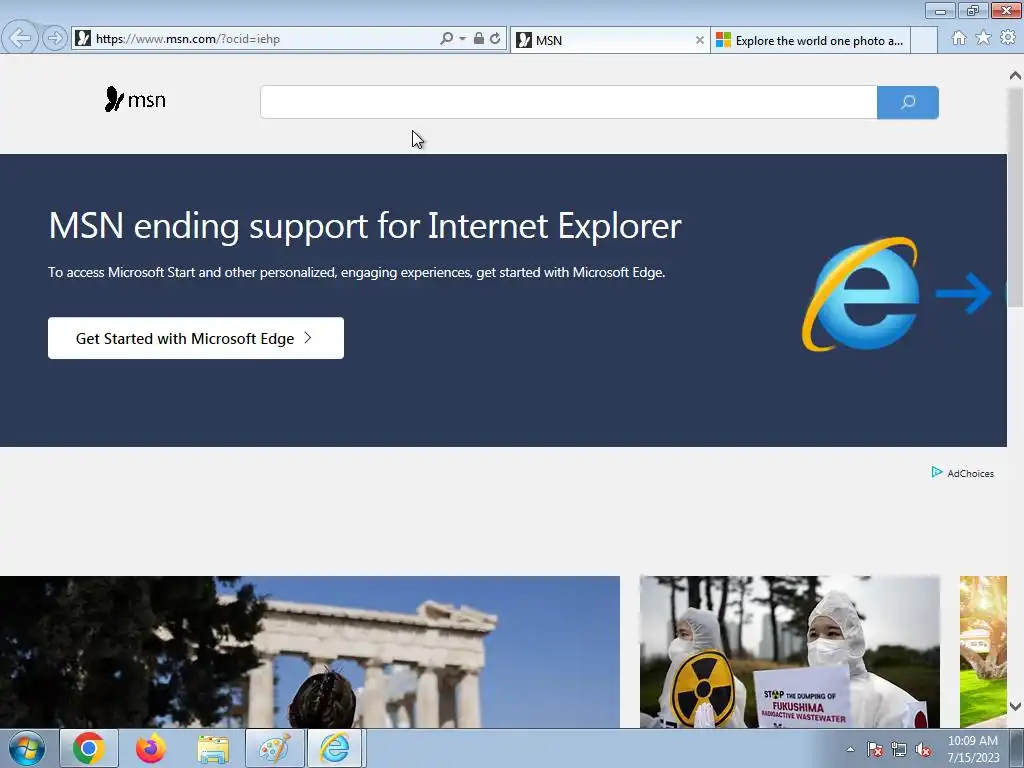Click the blue search magnifier button
The image size is (1024, 768).
point(908,102)
